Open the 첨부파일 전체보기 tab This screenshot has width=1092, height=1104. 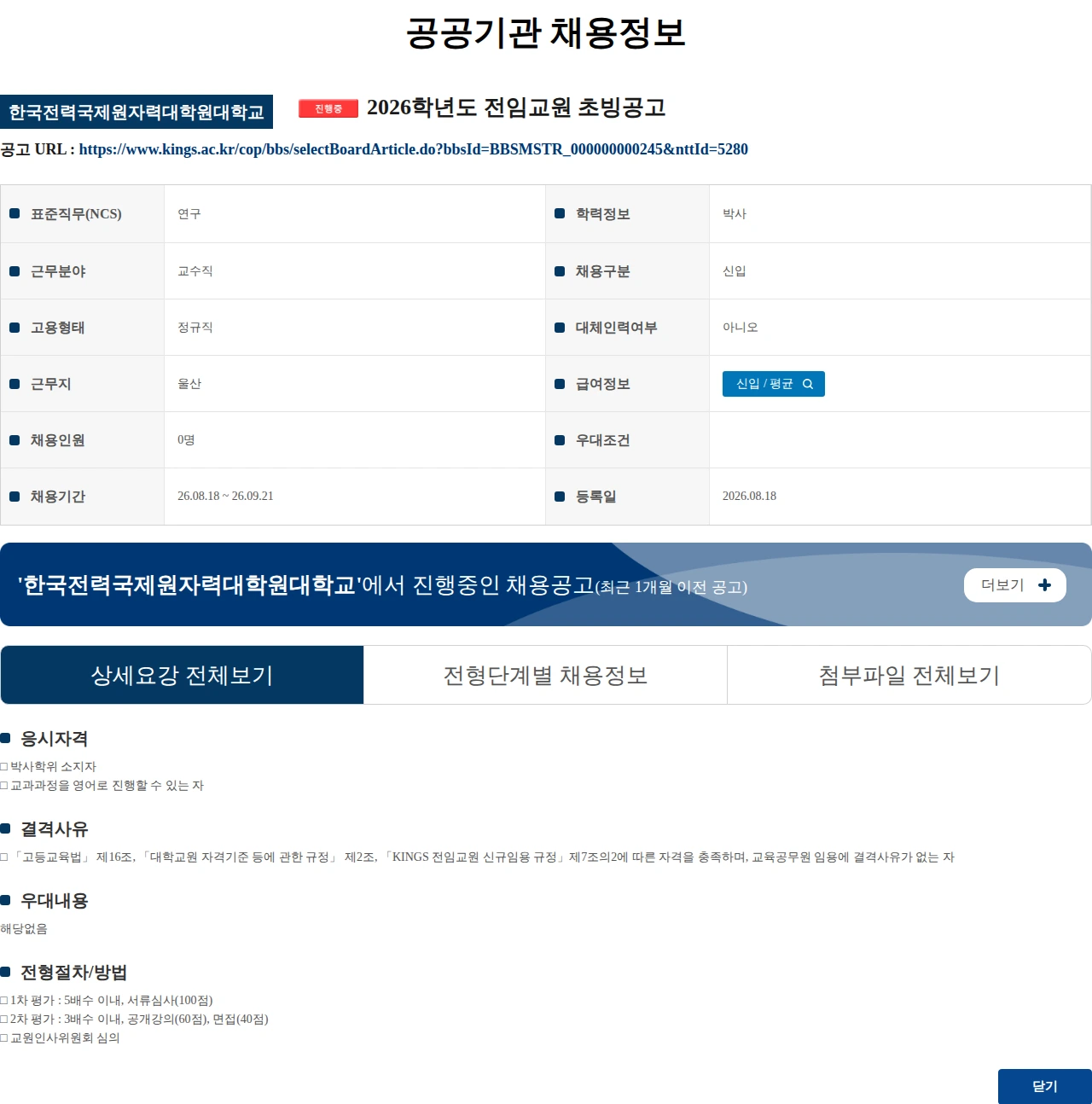909,675
